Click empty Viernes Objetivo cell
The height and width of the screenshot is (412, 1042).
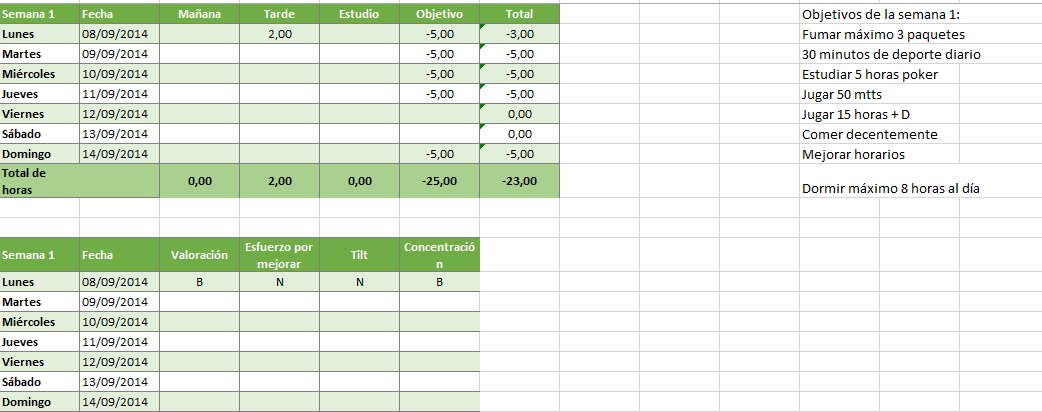[439, 114]
